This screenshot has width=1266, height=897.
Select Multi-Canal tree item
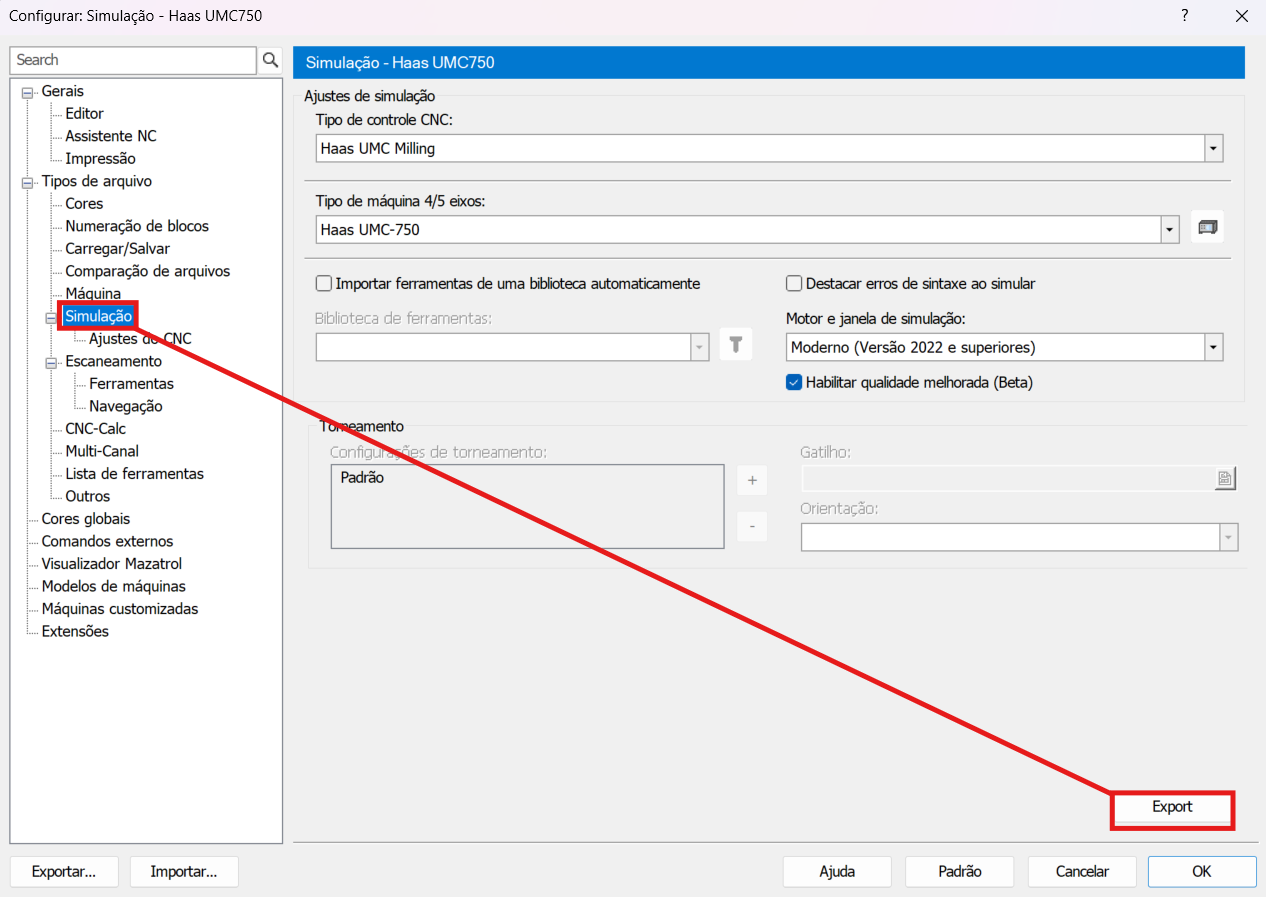102,451
